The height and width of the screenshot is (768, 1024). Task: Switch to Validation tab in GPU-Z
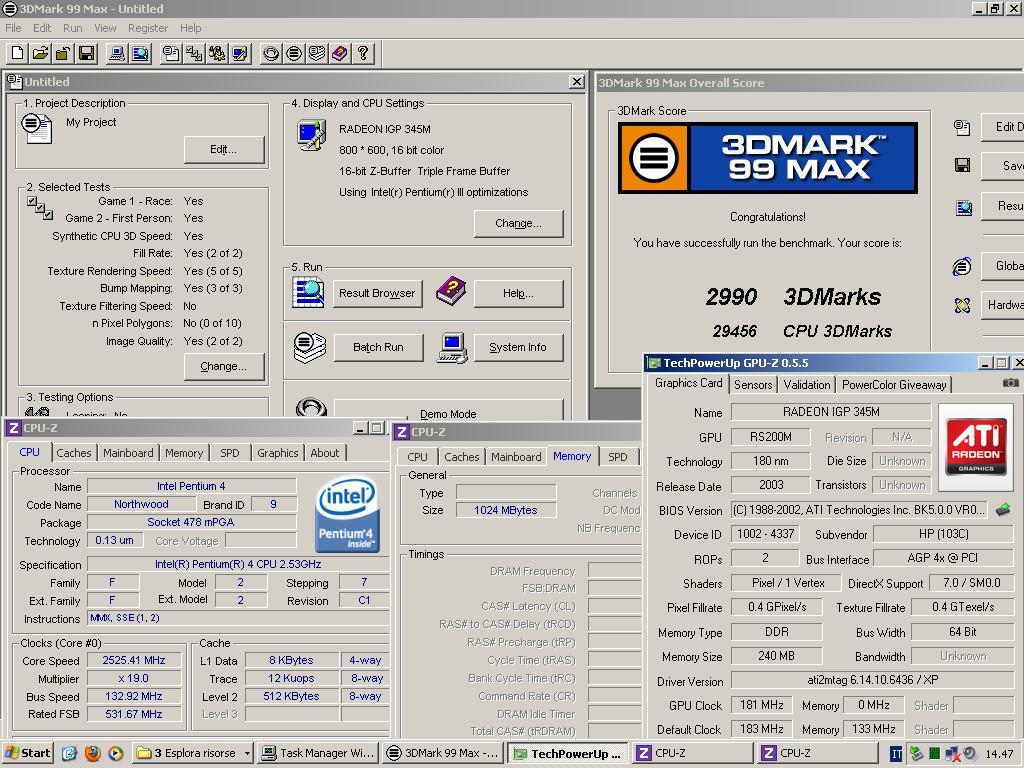(807, 385)
